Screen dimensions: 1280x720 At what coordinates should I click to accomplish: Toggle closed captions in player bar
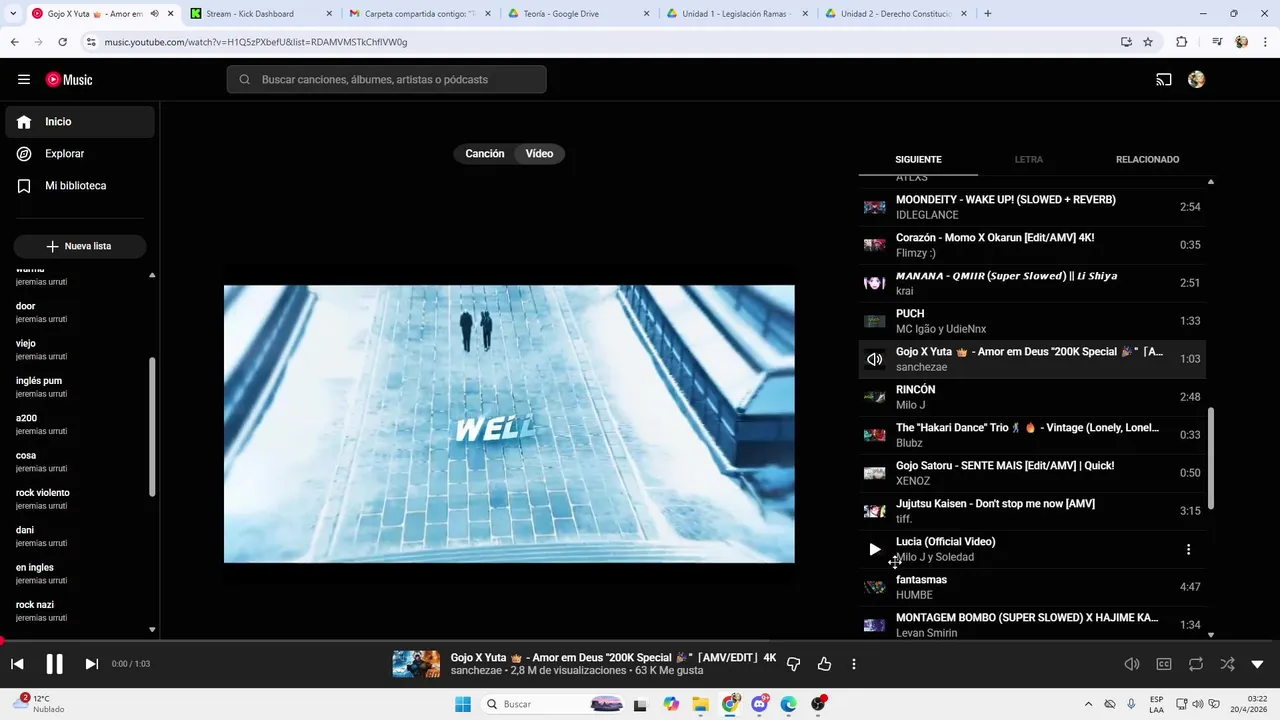pyautogui.click(x=1164, y=664)
